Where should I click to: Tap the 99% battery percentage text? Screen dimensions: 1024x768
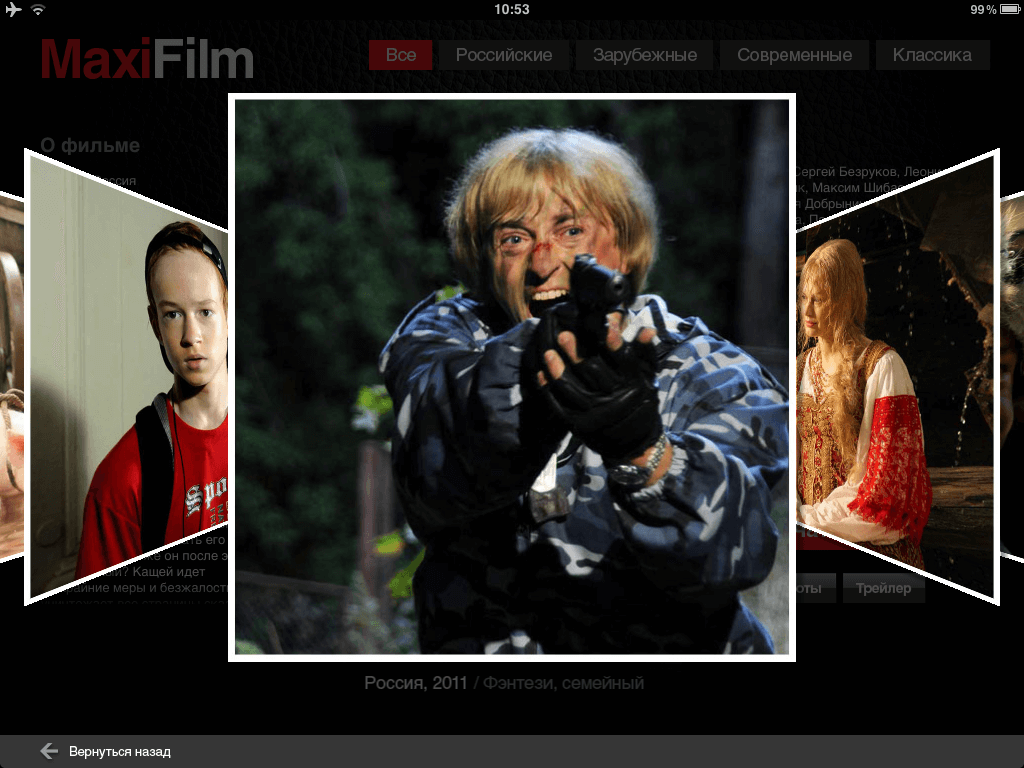983,9
